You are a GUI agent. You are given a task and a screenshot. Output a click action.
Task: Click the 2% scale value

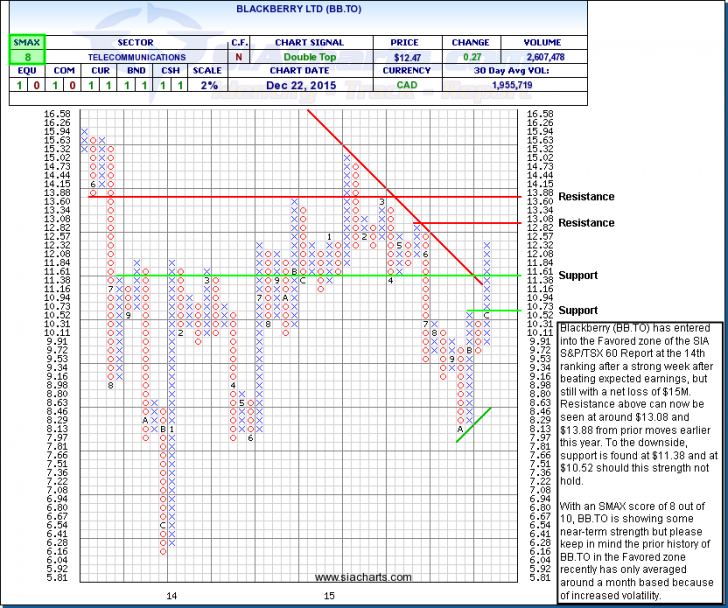[204, 86]
